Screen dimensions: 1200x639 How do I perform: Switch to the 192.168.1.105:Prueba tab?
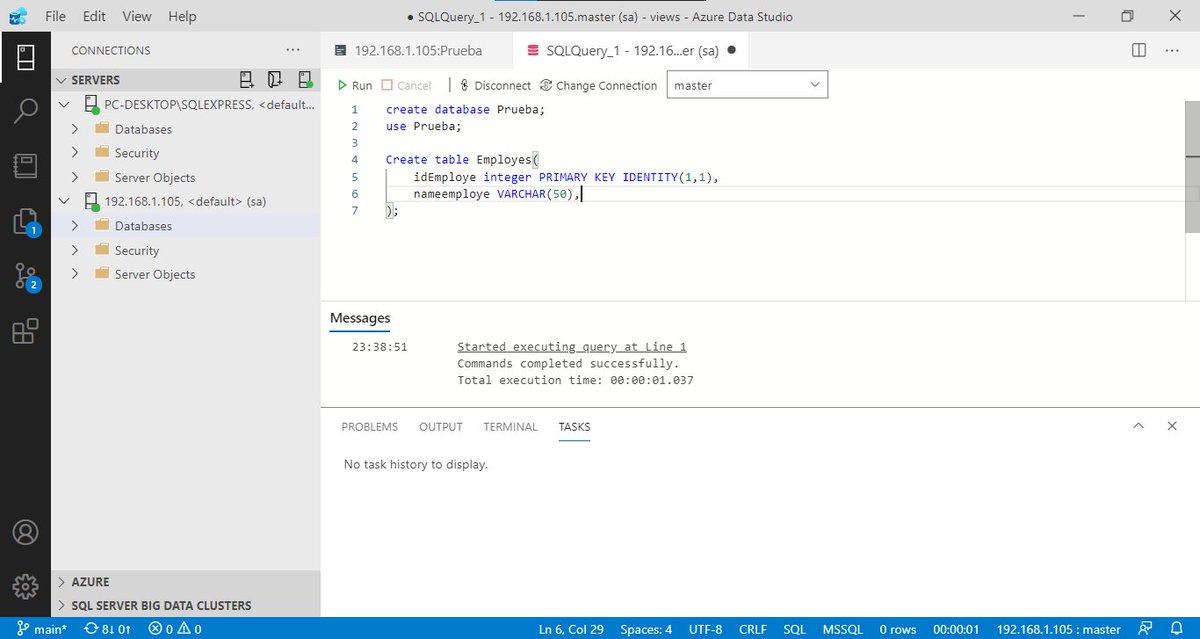pyautogui.click(x=416, y=50)
